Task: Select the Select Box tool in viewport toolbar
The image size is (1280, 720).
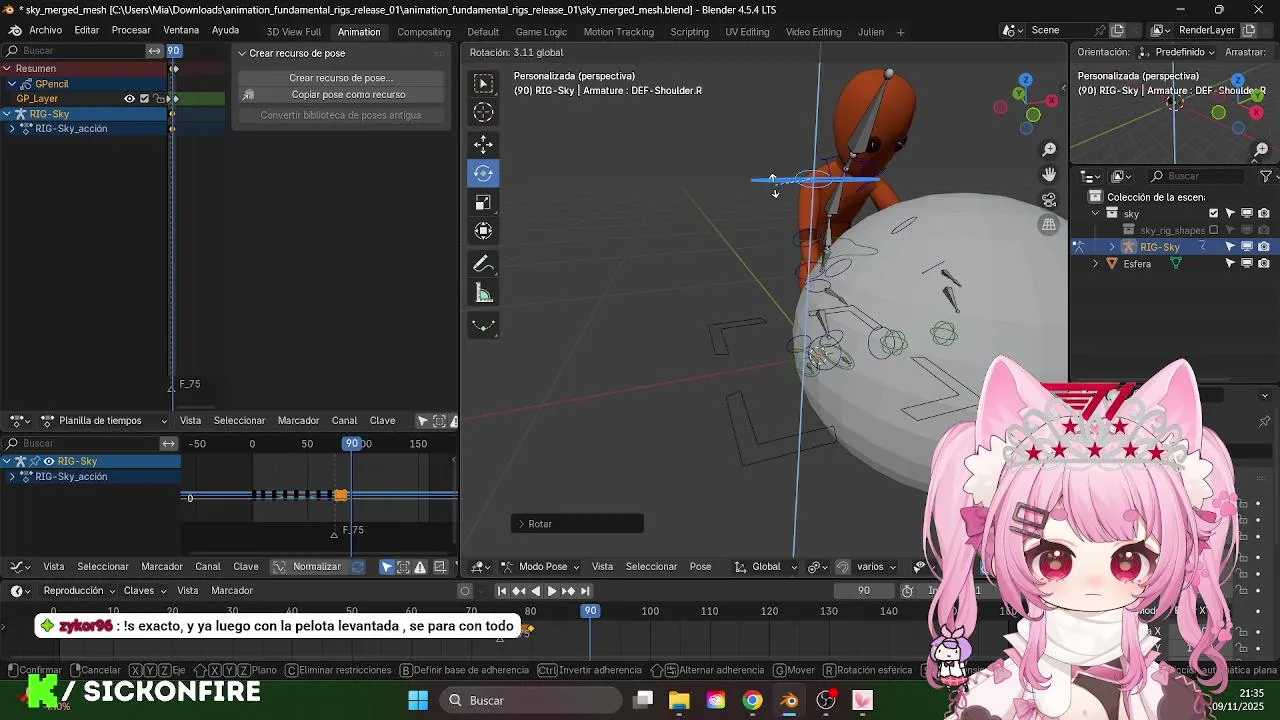Action: pyautogui.click(x=483, y=84)
